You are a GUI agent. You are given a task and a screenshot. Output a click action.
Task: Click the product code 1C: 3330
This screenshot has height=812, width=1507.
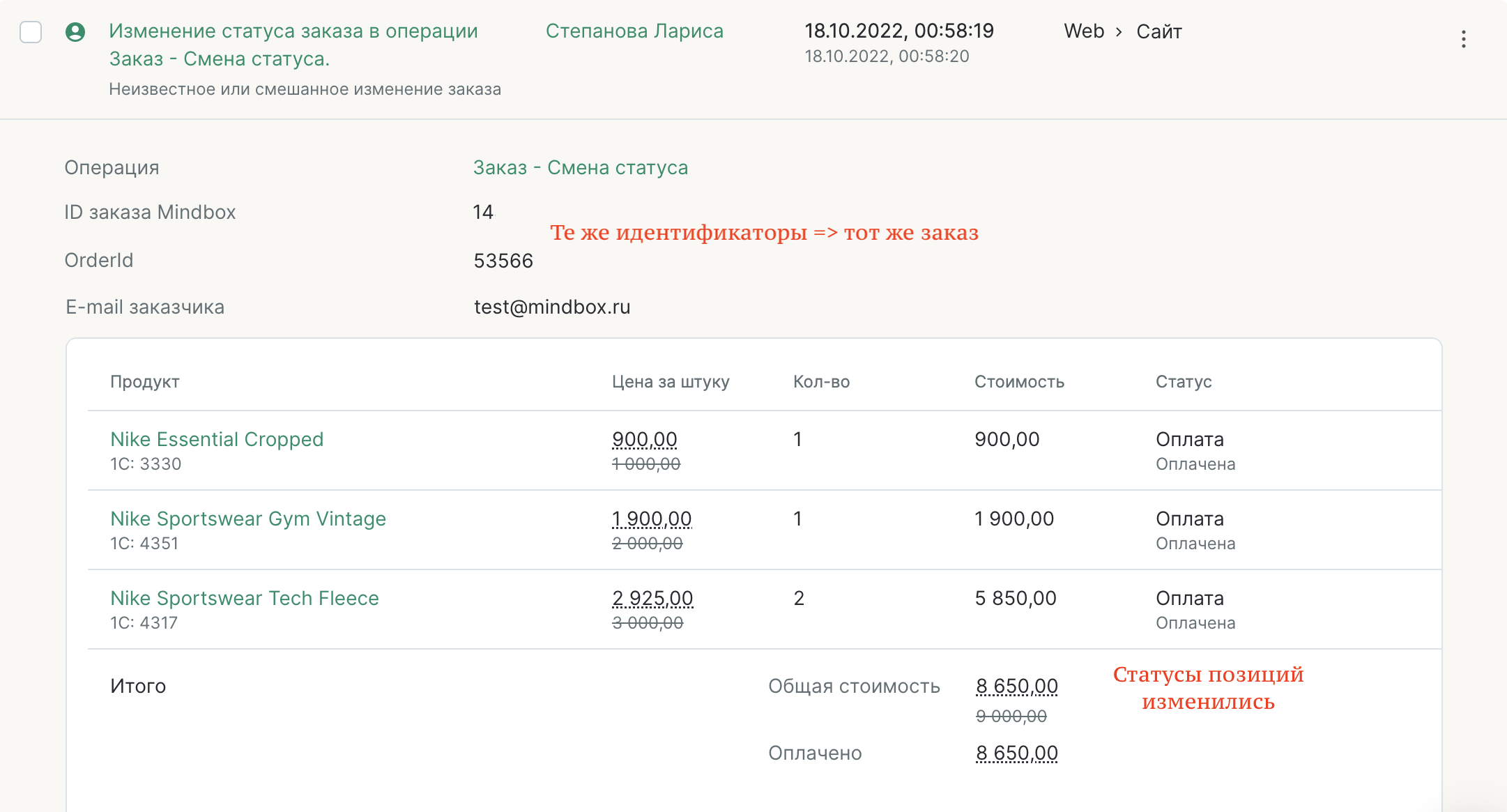[146, 464]
